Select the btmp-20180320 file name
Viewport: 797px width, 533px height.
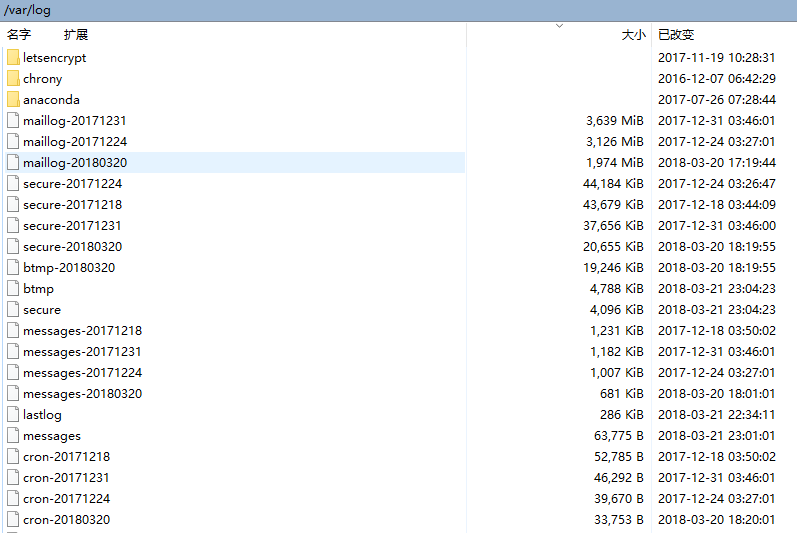tap(69, 268)
